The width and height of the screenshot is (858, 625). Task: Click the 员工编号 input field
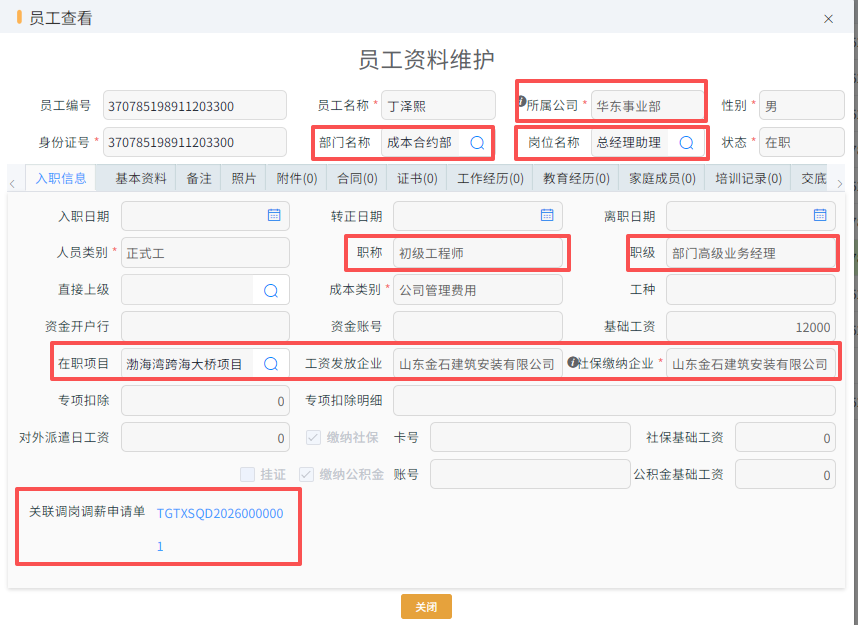195,106
